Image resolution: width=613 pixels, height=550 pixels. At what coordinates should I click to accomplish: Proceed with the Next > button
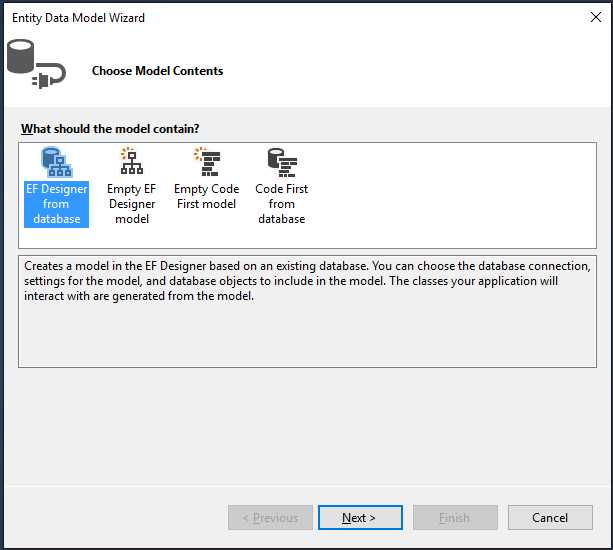(360, 518)
